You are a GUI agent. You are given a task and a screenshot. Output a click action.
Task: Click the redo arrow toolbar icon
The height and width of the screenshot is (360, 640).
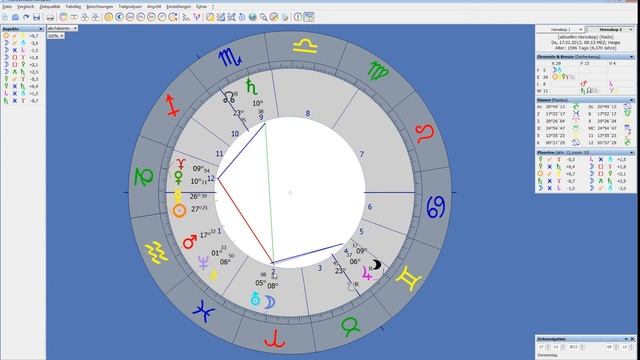(x=26, y=17)
